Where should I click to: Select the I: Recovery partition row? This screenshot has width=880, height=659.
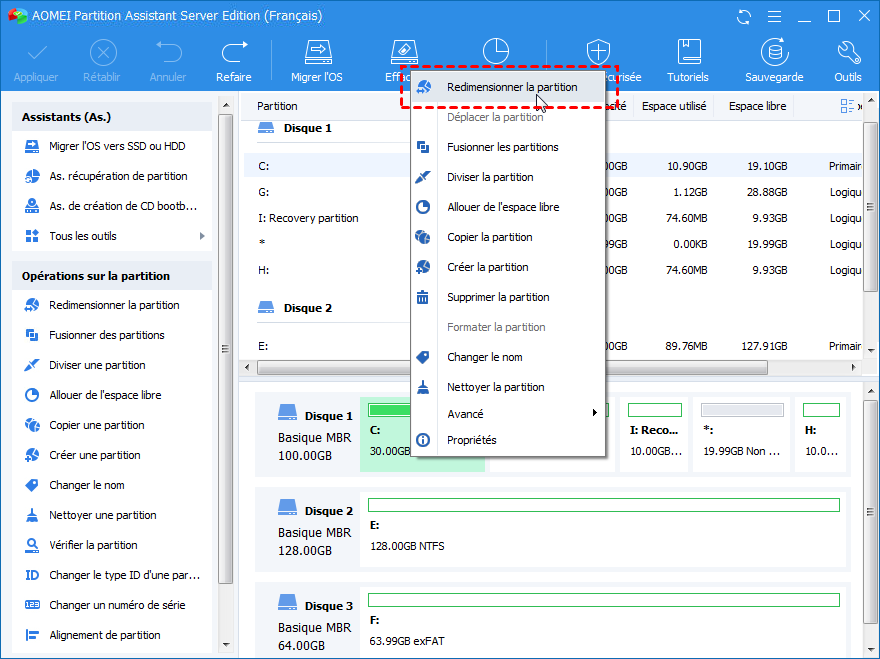pyautogui.click(x=552, y=218)
